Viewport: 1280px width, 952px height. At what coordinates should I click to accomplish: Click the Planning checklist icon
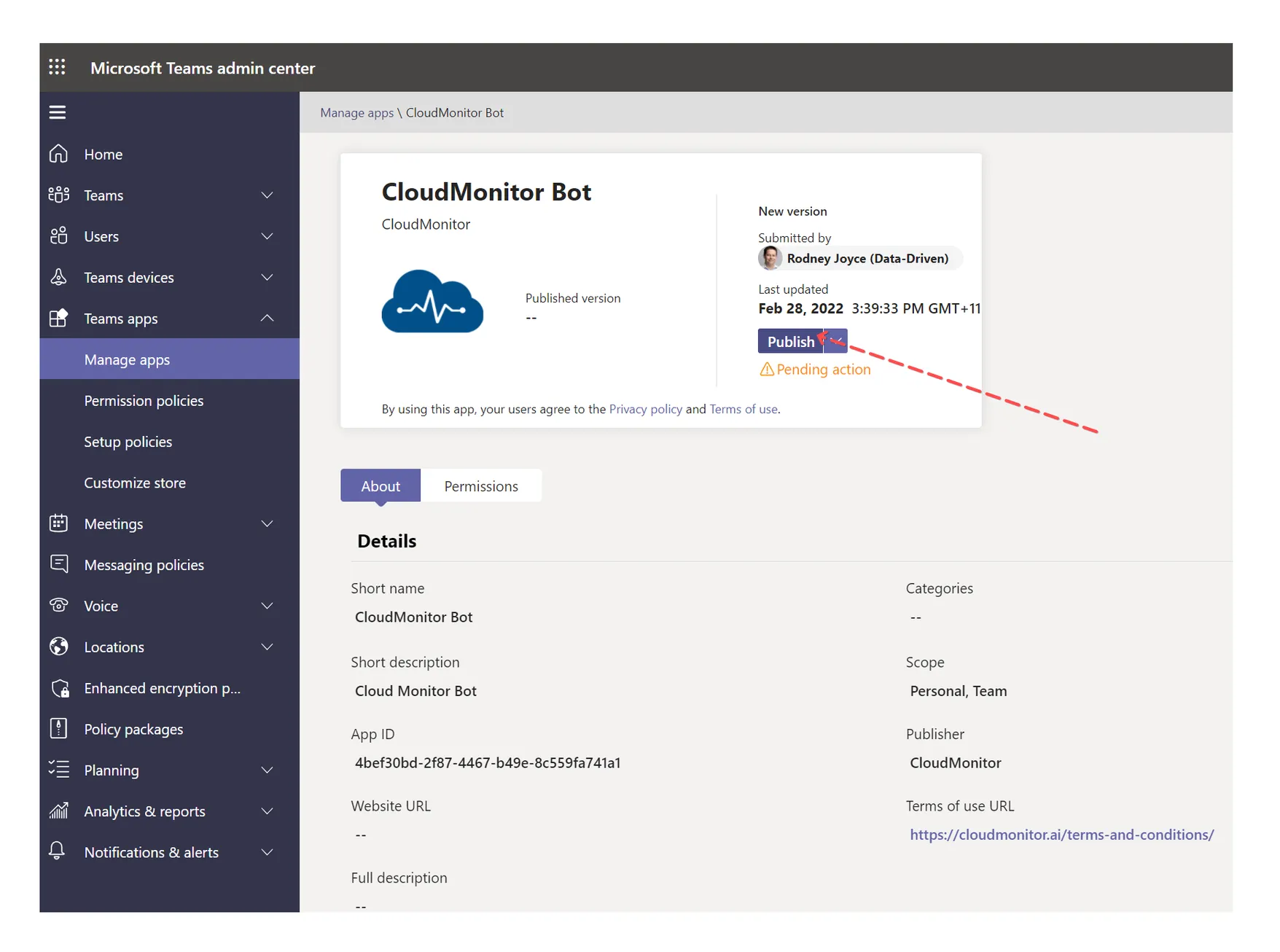pos(58,769)
